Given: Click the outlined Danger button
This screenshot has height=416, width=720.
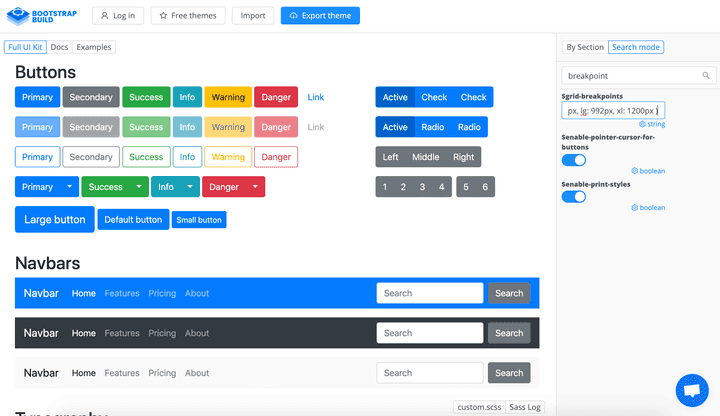Looking at the screenshot, I should (276, 157).
